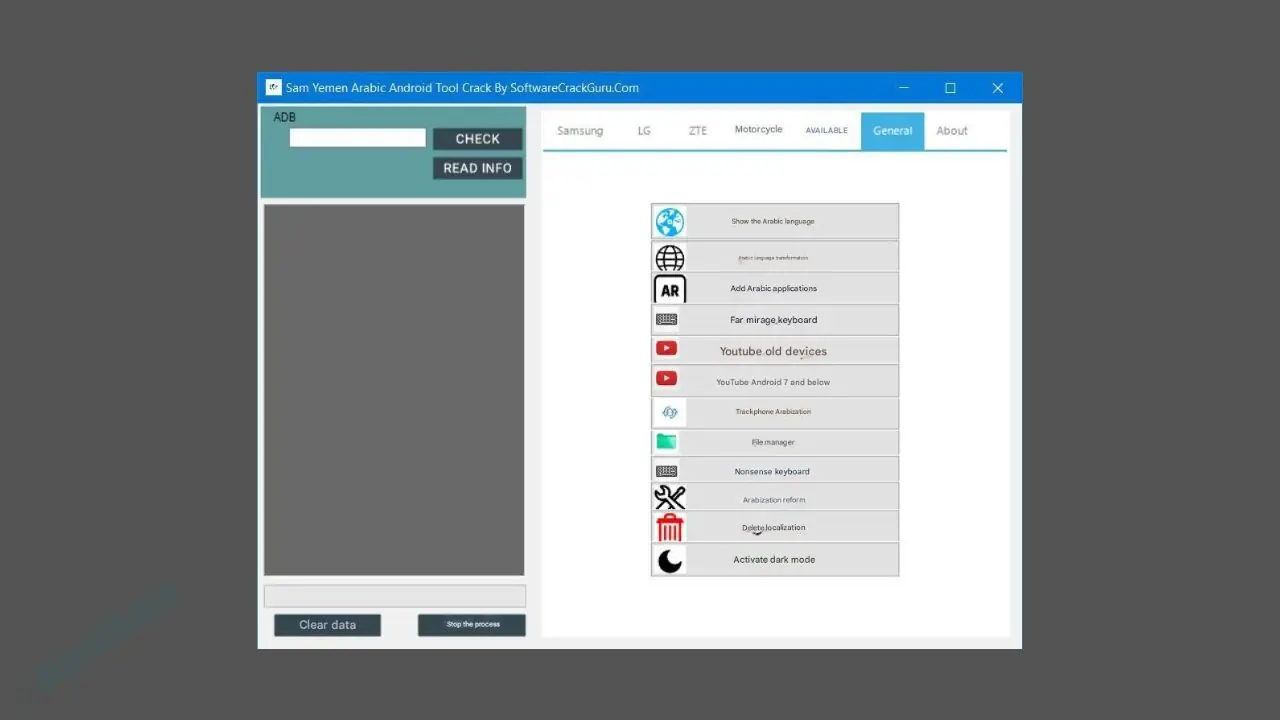Go to the Motorcycle tab
The width and height of the screenshot is (1280, 720).
[x=759, y=130]
